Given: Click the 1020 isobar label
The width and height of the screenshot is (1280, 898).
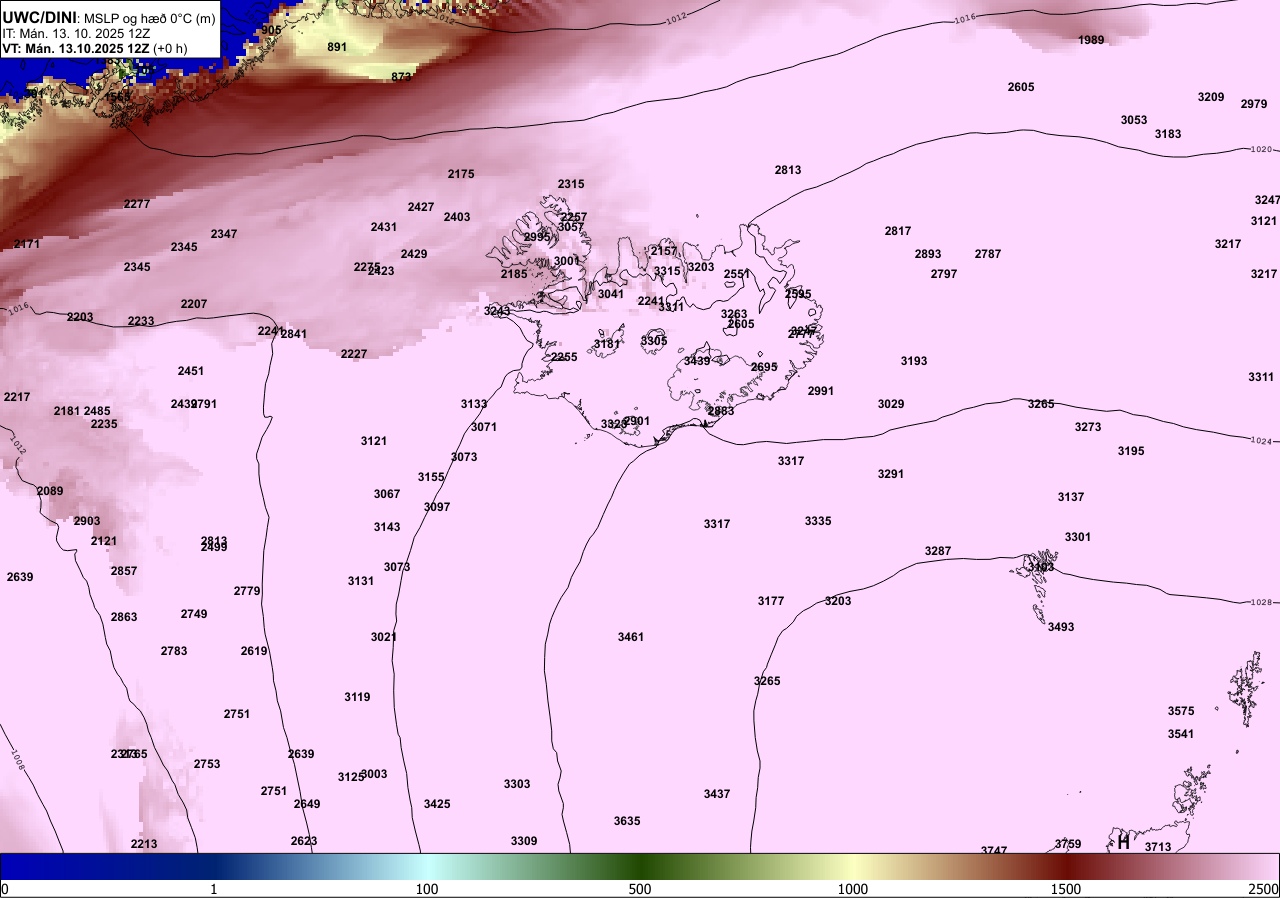Looking at the screenshot, I should point(1261,149).
